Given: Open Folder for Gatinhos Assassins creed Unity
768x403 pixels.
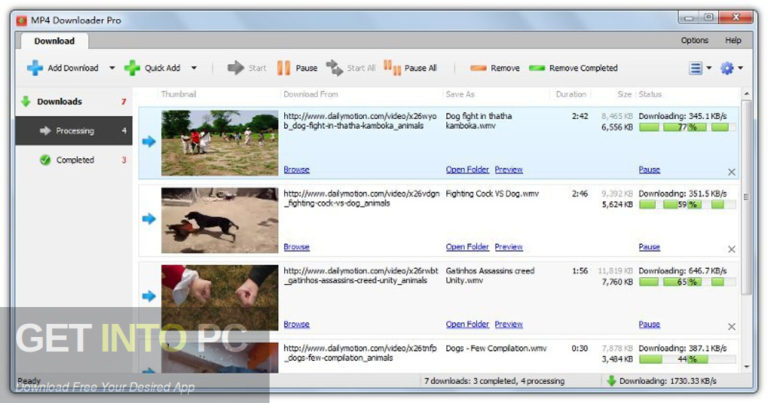Looking at the screenshot, I should [x=467, y=324].
